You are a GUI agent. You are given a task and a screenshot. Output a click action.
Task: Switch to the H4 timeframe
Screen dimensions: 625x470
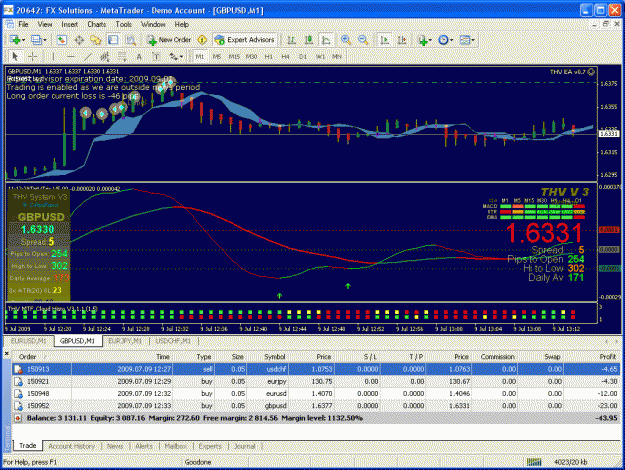(285, 57)
